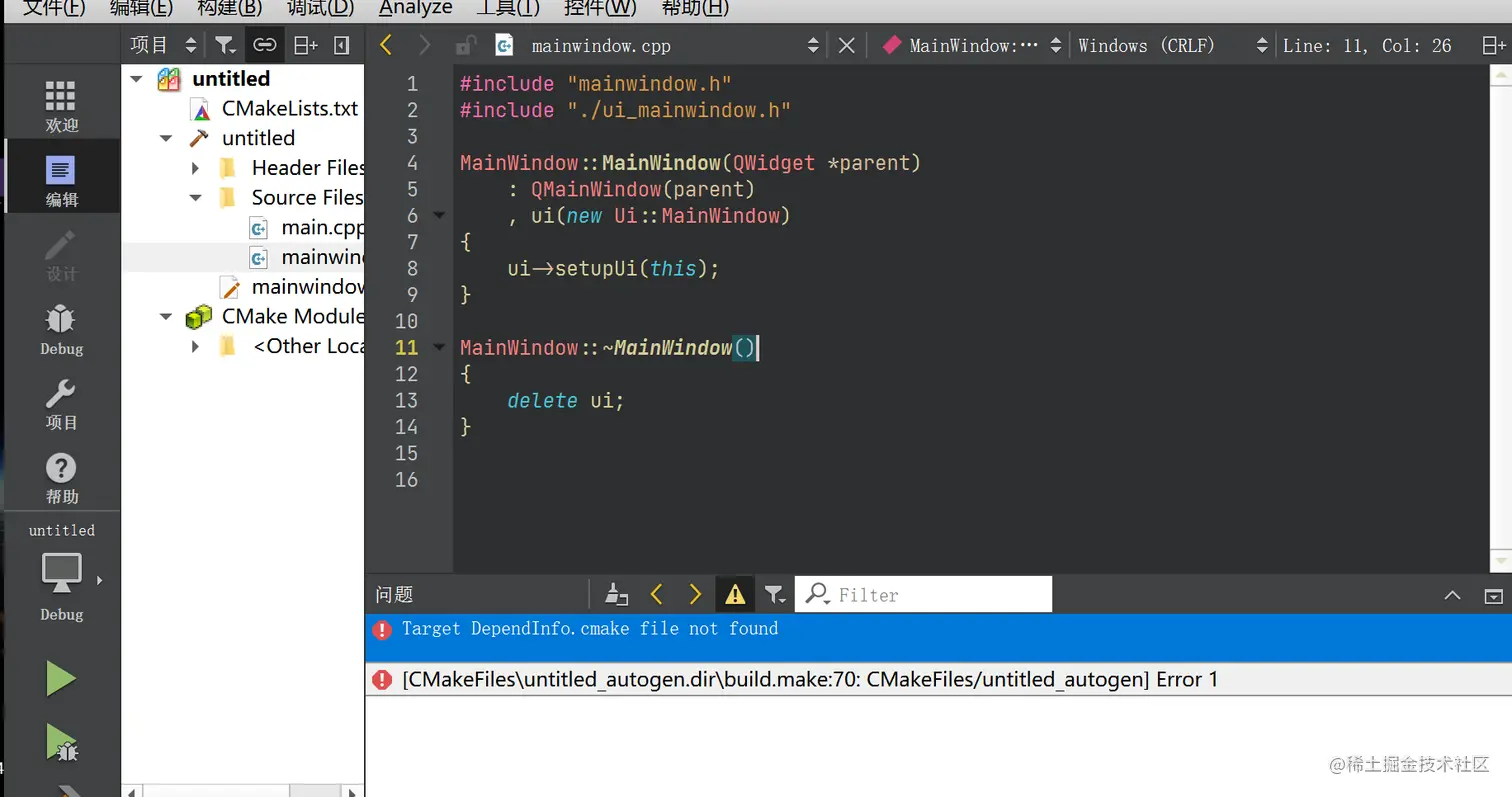Switch to 编辑 edit mode
1512x797 pixels.
click(61, 180)
